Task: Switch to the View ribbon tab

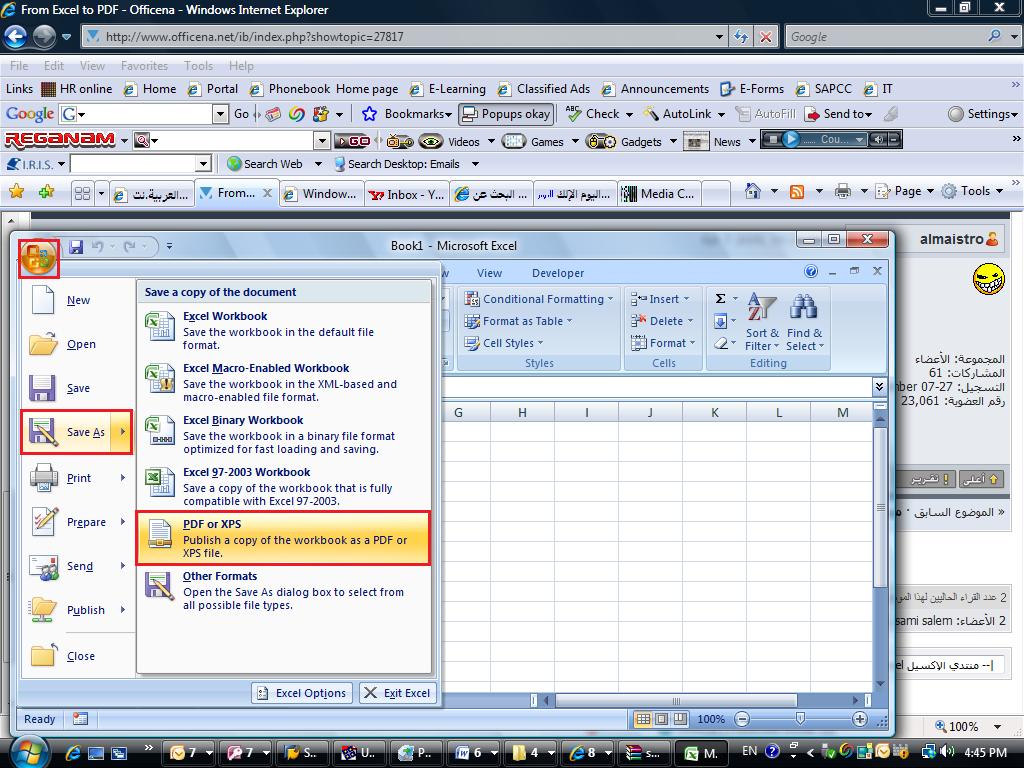Action: tap(489, 273)
